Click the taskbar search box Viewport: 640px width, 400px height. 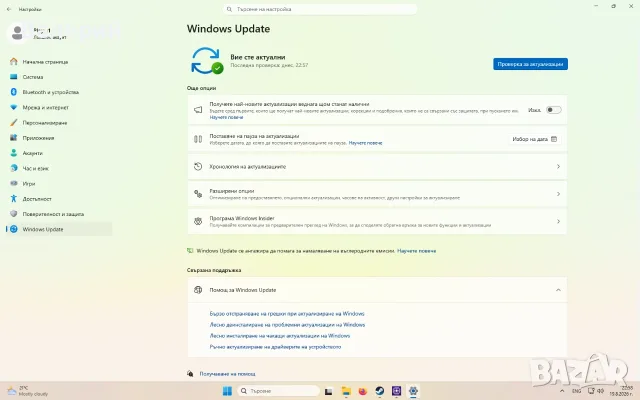tap(278, 391)
